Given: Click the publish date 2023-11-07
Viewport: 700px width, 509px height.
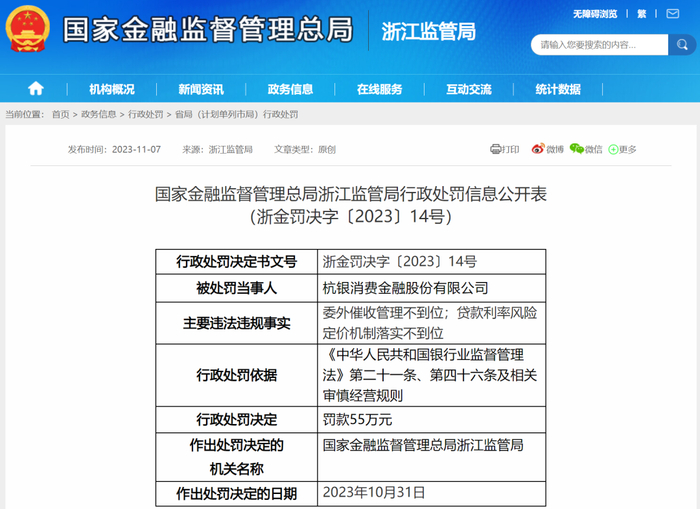Looking at the screenshot, I should coord(136,150).
